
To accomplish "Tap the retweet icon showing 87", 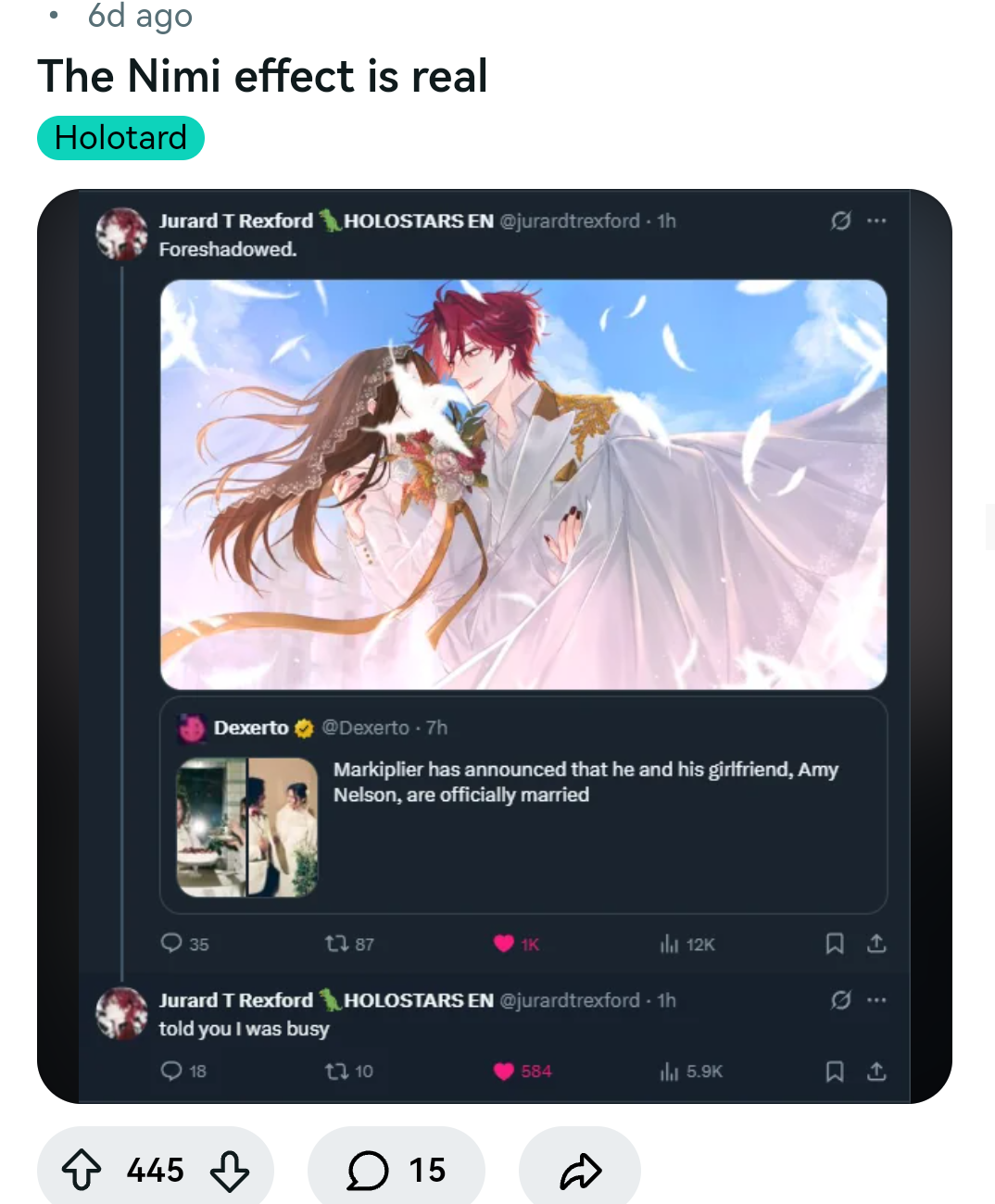I will point(336,944).
